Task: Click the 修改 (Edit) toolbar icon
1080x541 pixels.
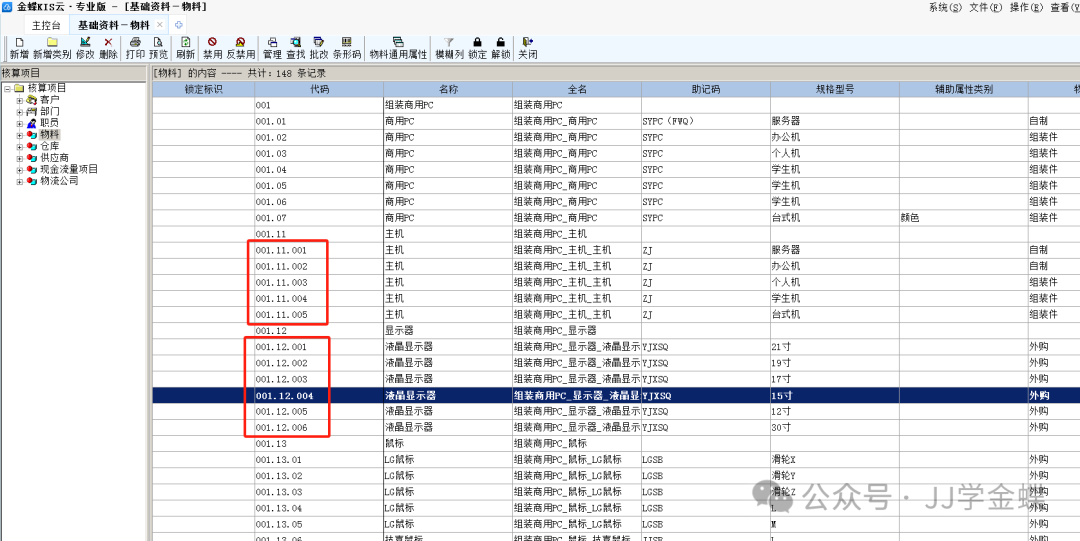Action: point(85,43)
